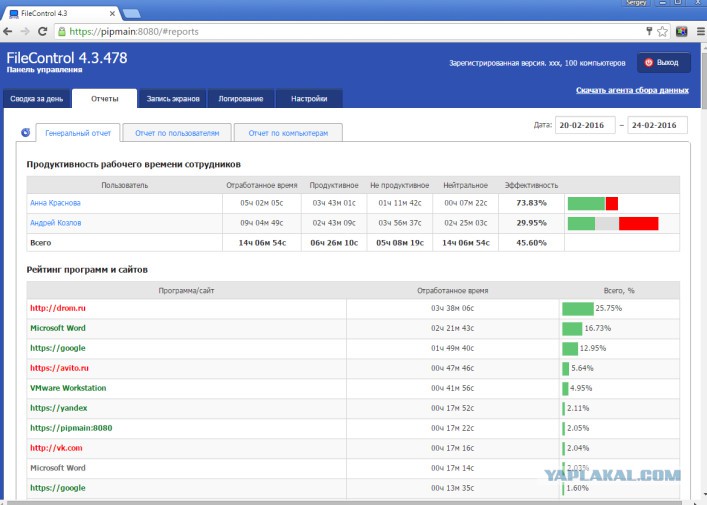Go back using browser back arrow

[8, 32]
